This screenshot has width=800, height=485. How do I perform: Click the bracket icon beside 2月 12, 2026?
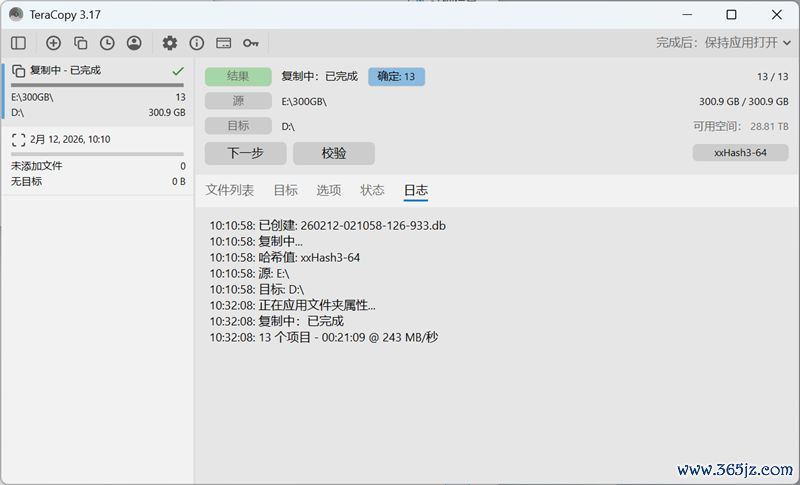click(x=18, y=140)
